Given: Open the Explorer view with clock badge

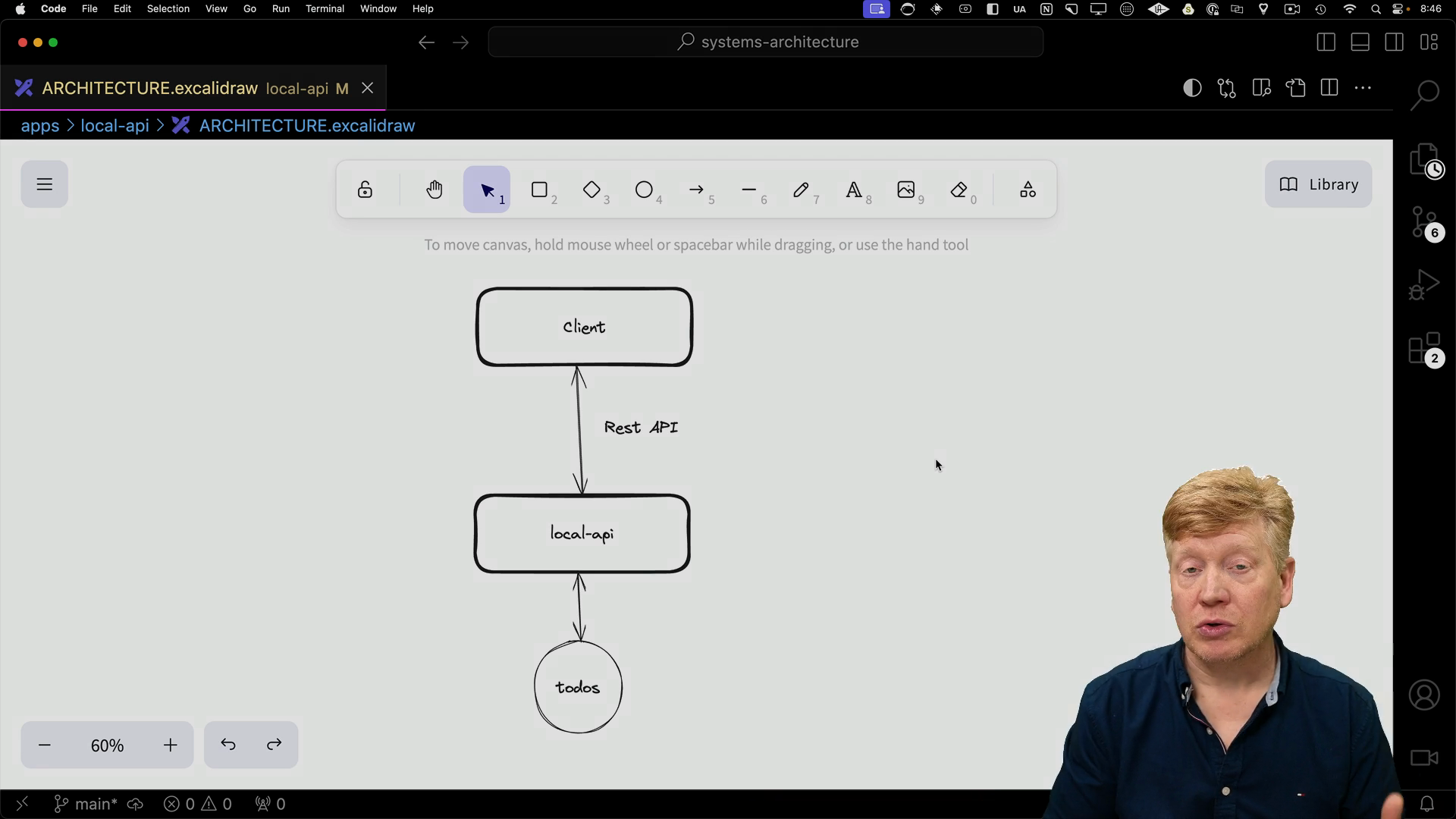Looking at the screenshot, I should (x=1426, y=161).
